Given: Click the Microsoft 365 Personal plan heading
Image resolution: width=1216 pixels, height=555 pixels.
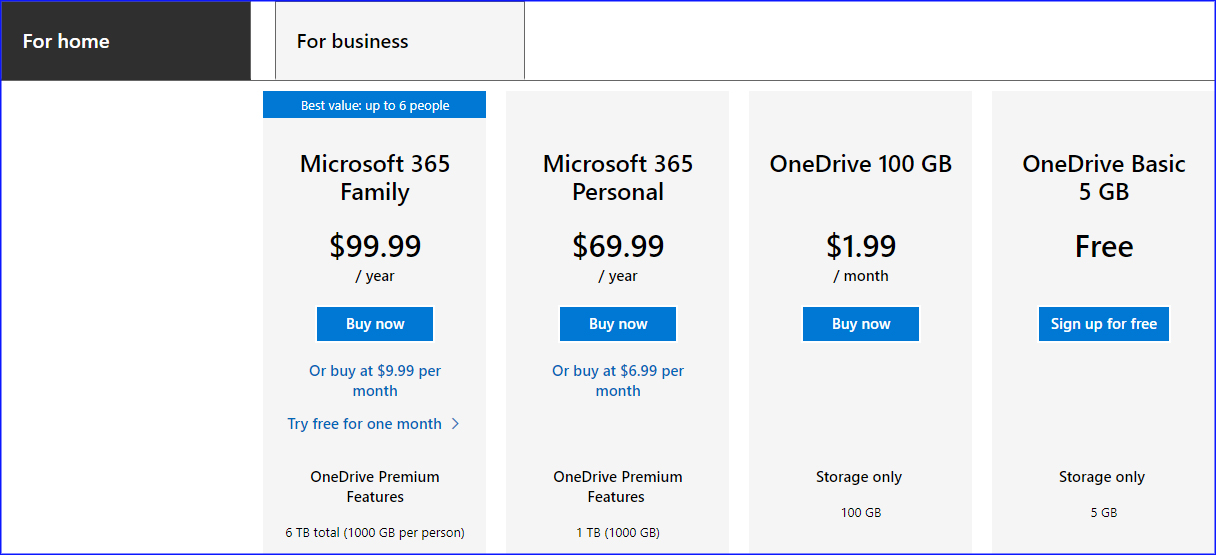Looking at the screenshot, I should tap(618, 178).
